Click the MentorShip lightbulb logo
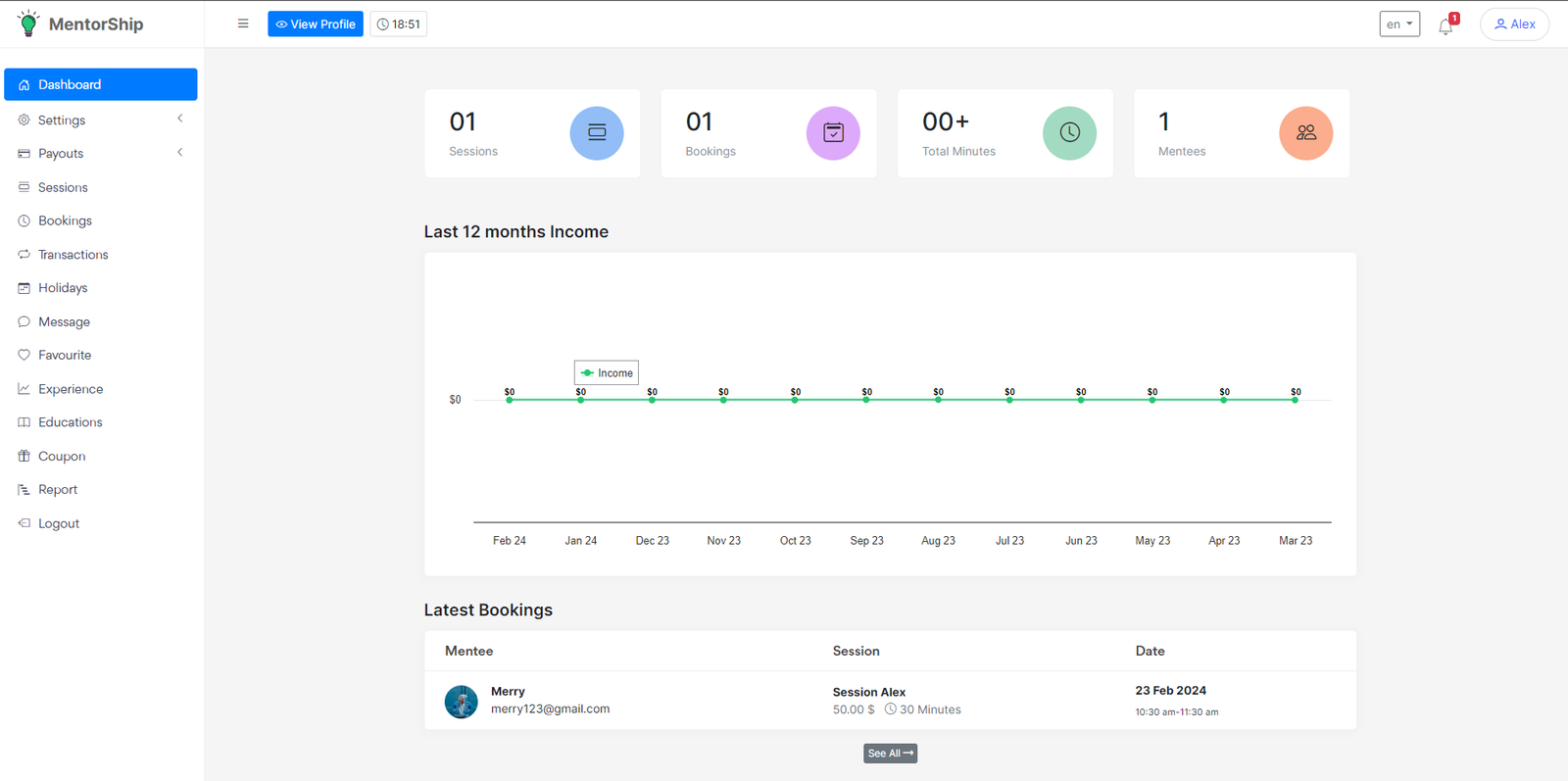The image size is (1568, 781). point(28,24)
